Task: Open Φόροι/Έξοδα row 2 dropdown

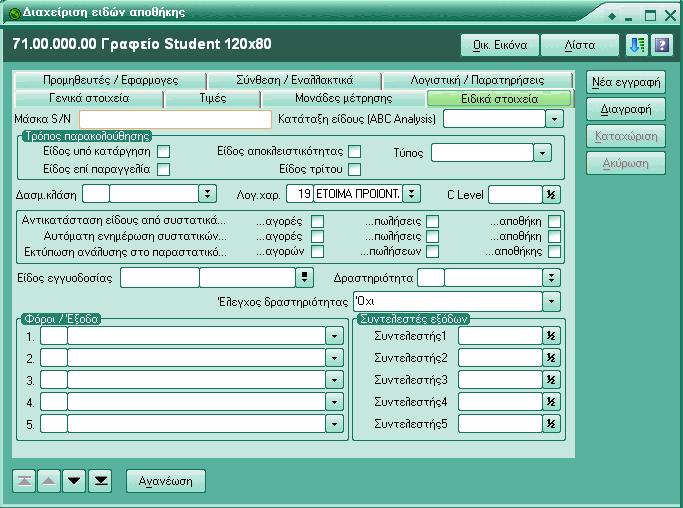Action: pyautogui.click(x=334, y=358)
